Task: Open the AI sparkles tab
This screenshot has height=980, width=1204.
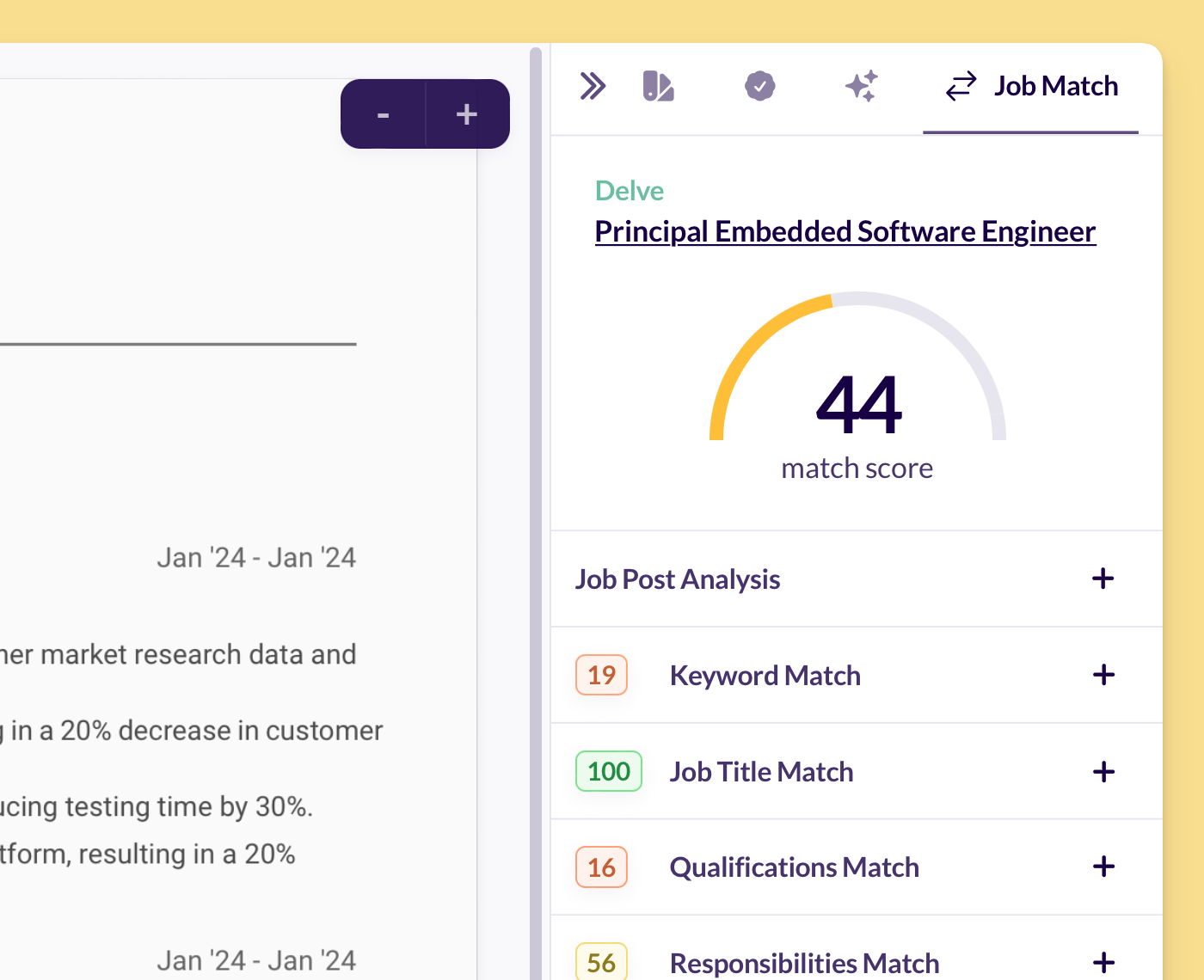Action: tap(861, 86)
